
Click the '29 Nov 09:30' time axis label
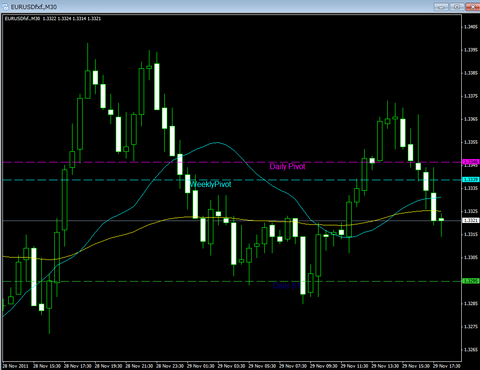click(324, 366)
